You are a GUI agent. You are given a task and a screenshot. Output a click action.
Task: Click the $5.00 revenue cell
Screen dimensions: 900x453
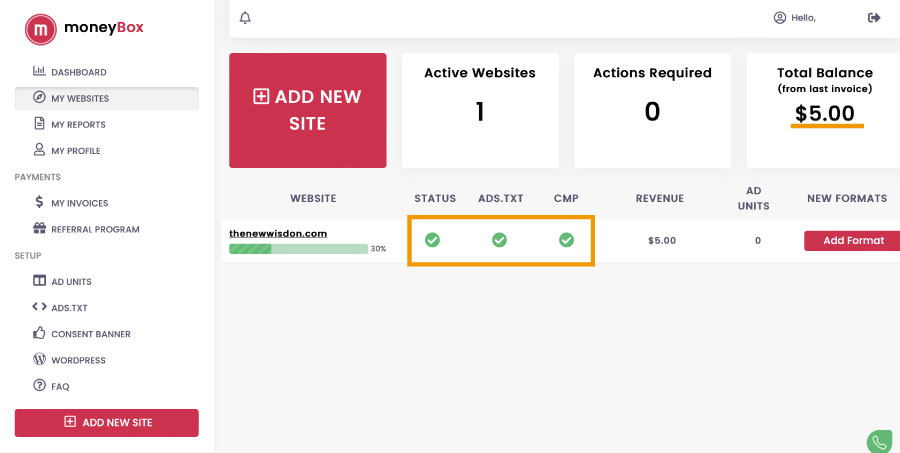pyautogui.click(x=662, y=241)
